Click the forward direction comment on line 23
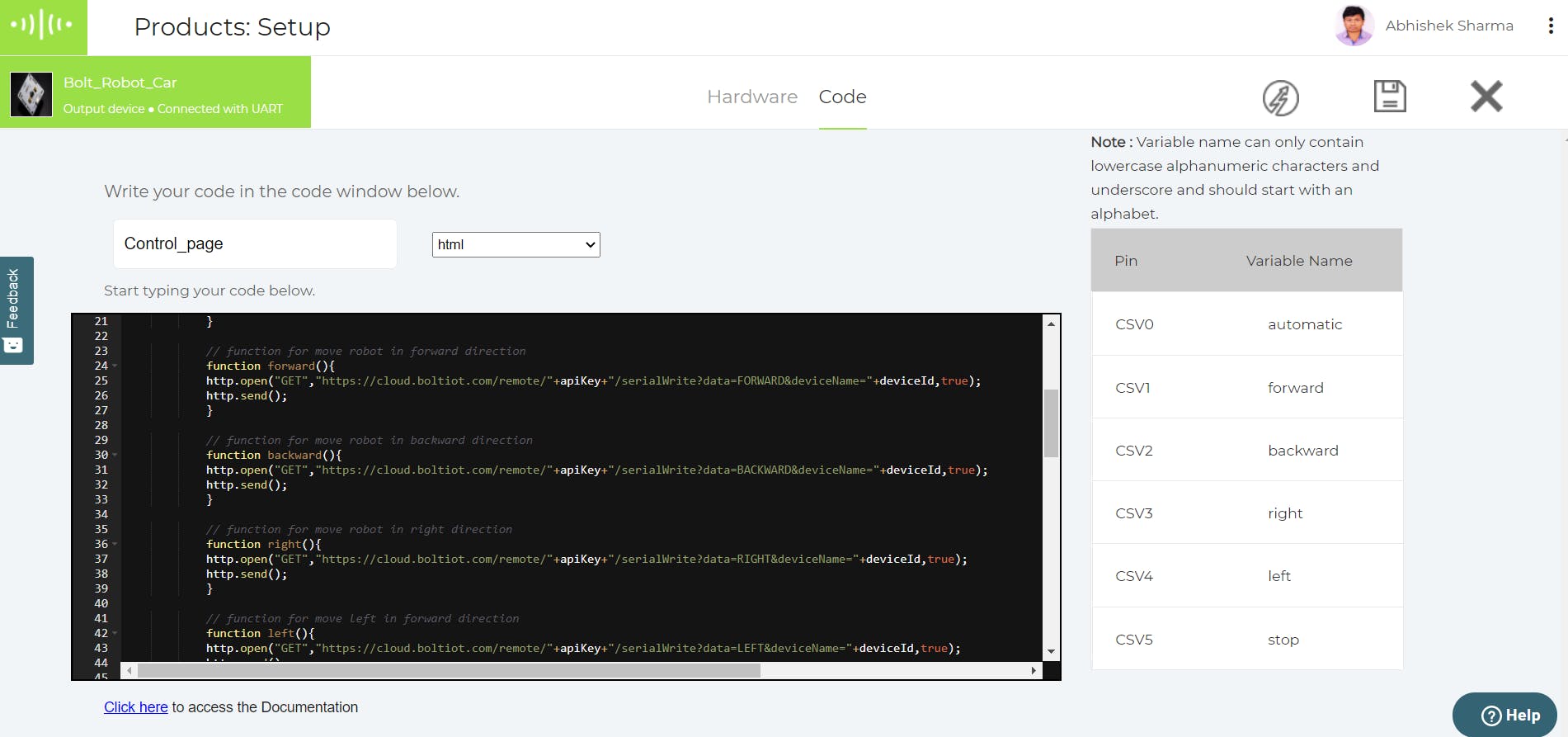The width and height of the screenshot is (1568, 737). [x=365, y=351]
